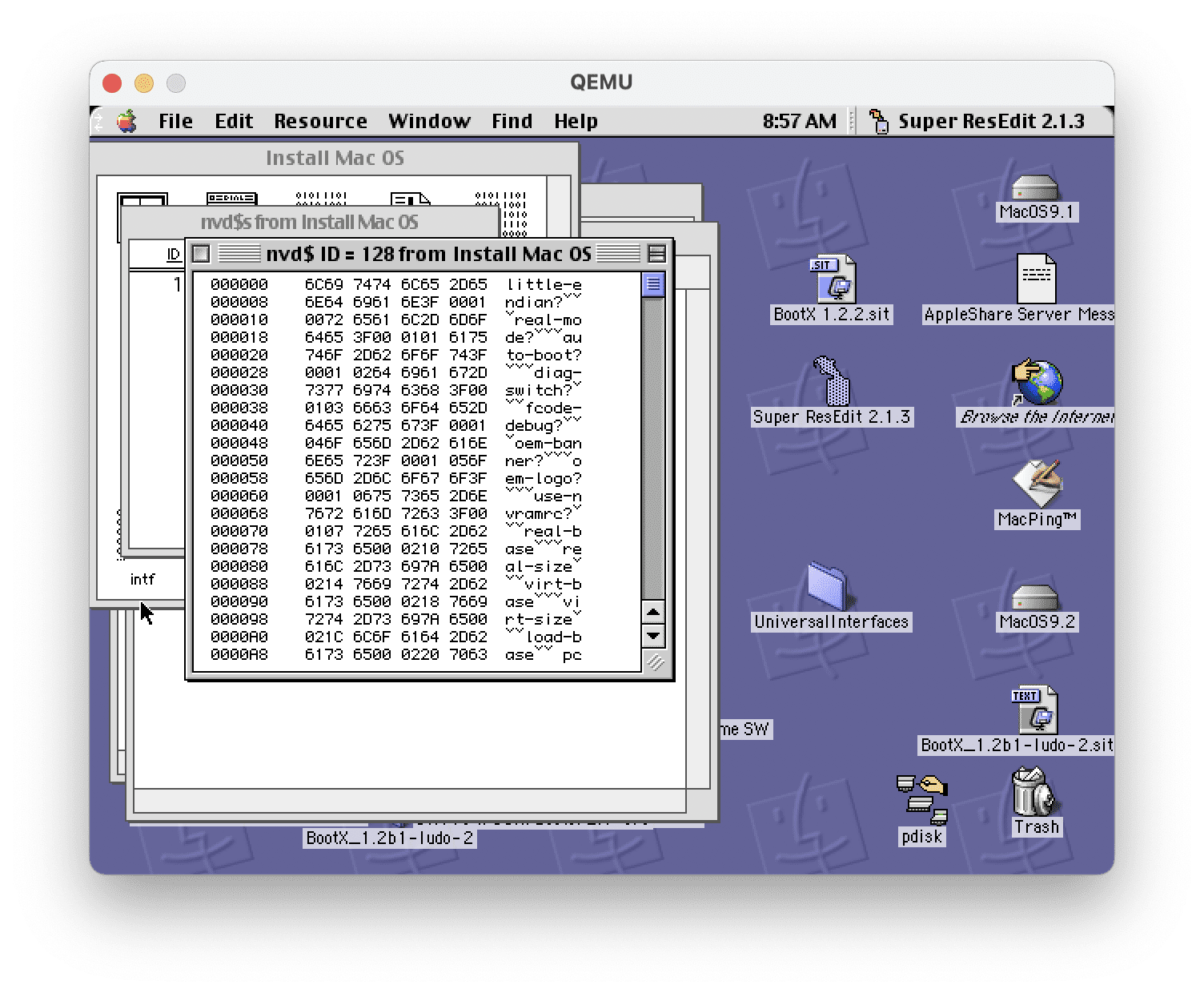The height and width of the screenshot is (993, 1204).
Task: Select the AppleShare Server Mess document icon
Action: click(x=1037, y=279)
